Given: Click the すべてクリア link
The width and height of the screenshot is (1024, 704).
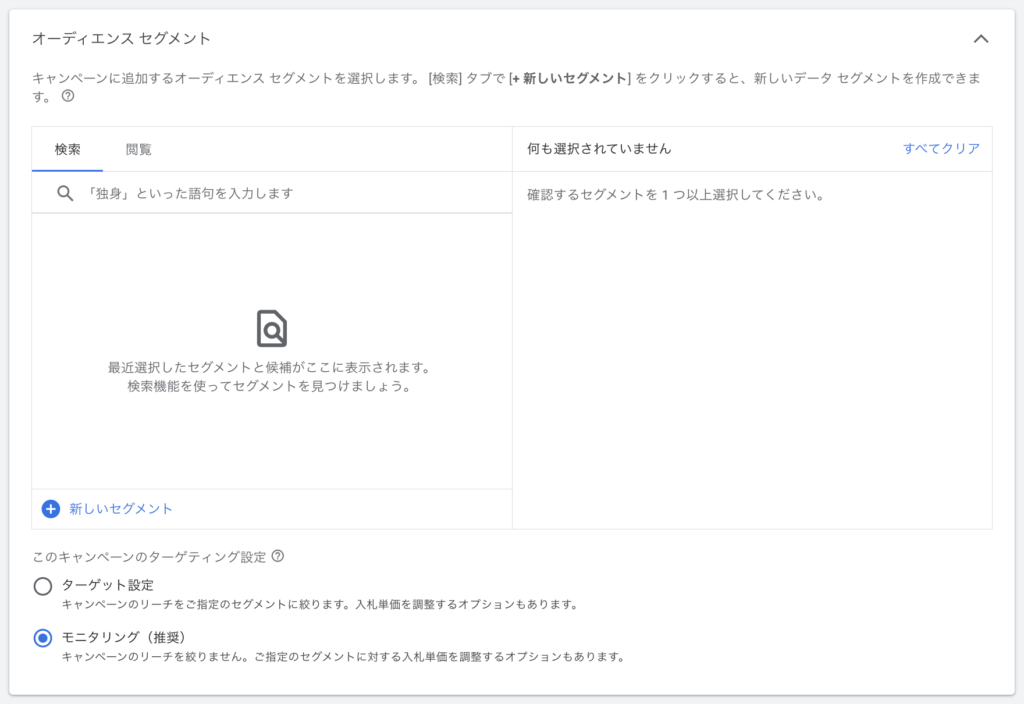Looking at the screenshot, I should (x=941, y=148).
